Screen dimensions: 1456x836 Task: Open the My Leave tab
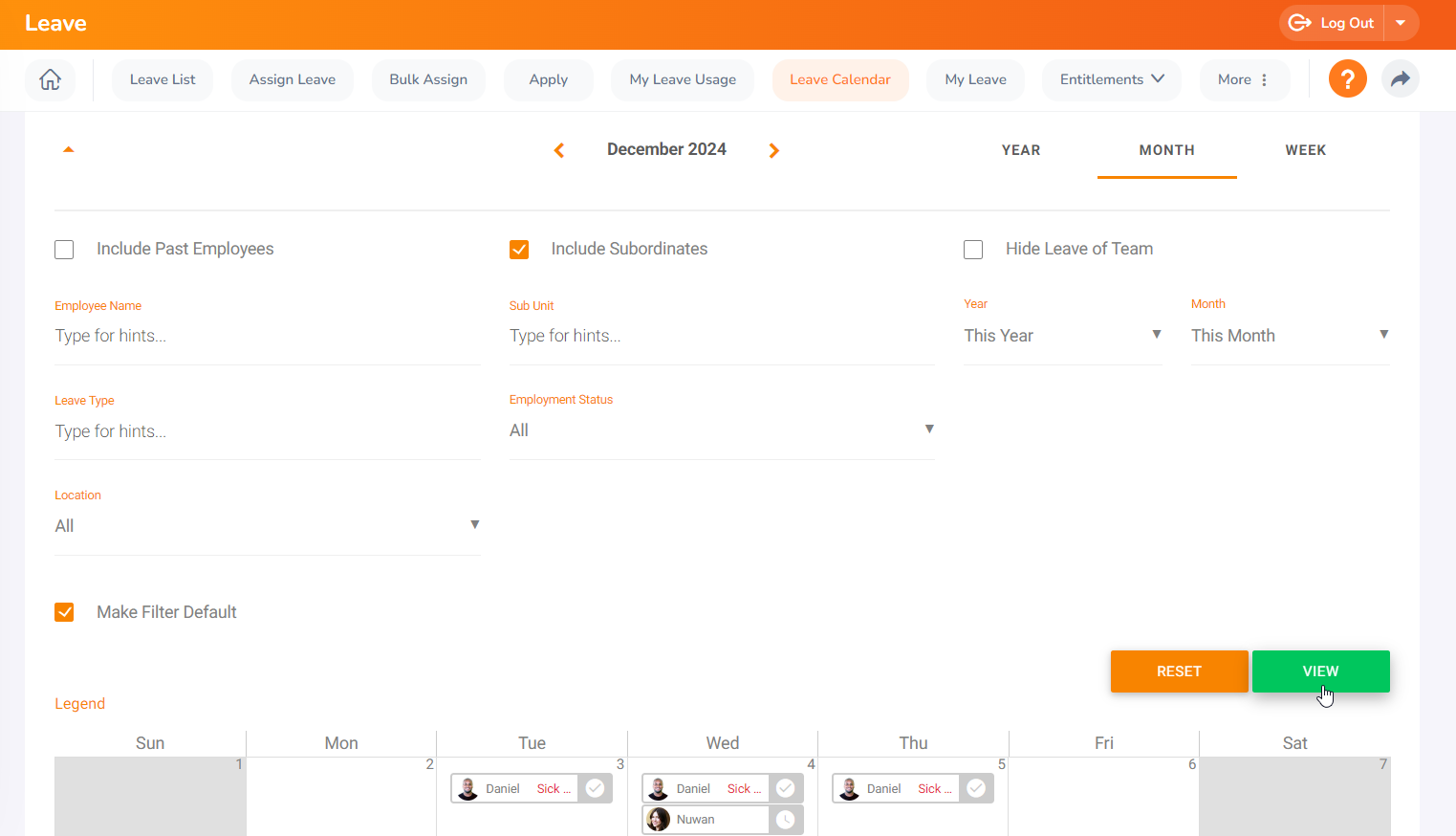coord(975,79)
